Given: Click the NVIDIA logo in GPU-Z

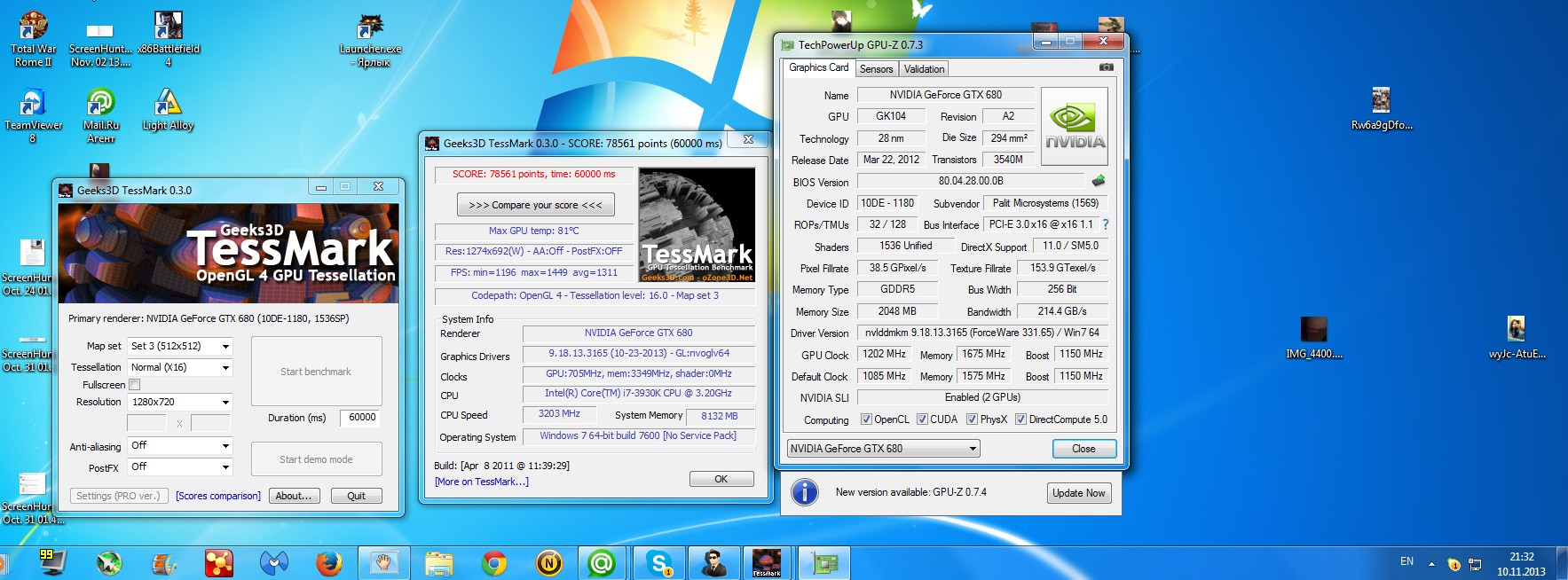Looking at the screenshot, I should tap(1075, 126).
